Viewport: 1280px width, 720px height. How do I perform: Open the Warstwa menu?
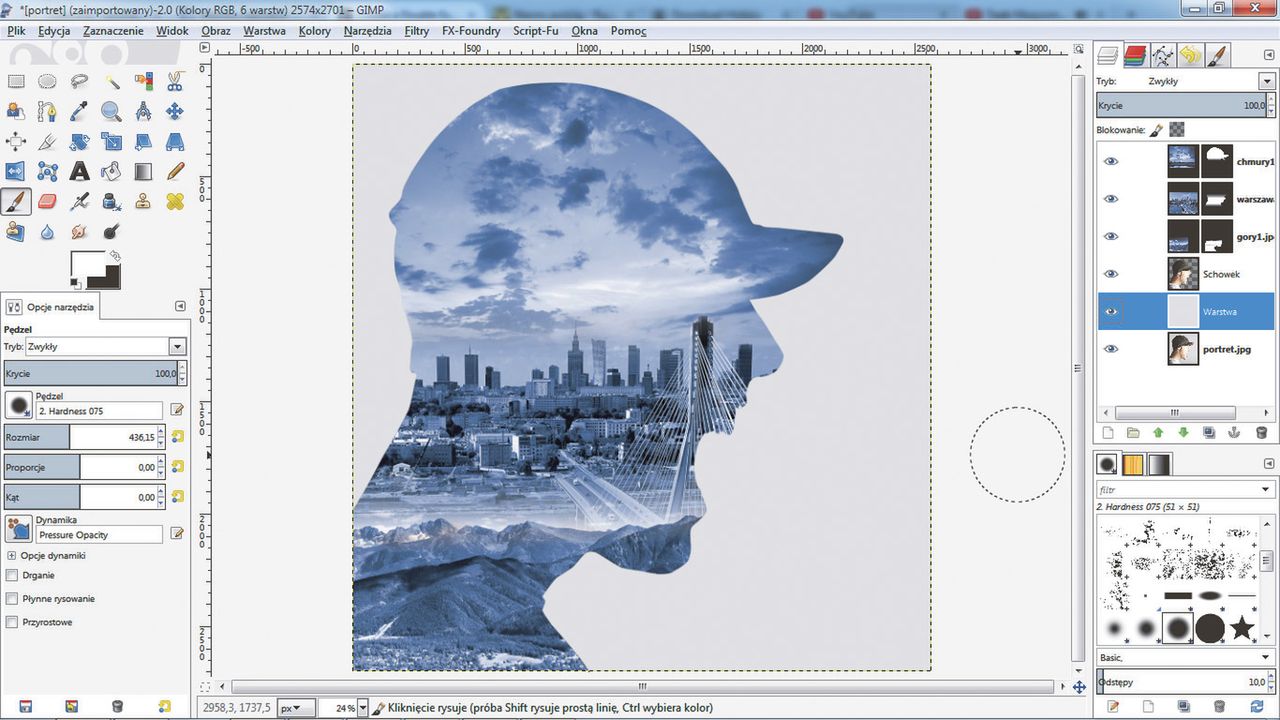click(x=264, y=31)
